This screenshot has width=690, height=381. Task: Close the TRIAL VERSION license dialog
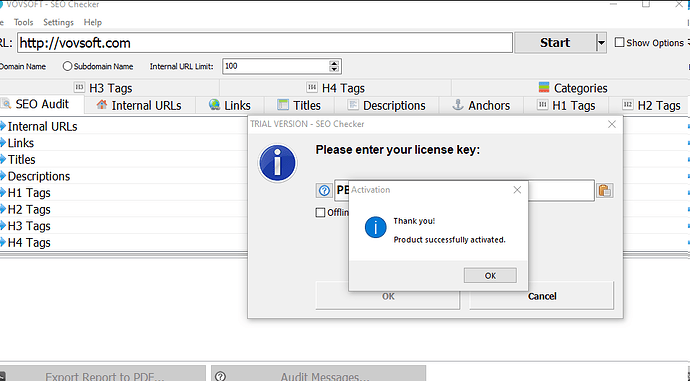[612, 124]
